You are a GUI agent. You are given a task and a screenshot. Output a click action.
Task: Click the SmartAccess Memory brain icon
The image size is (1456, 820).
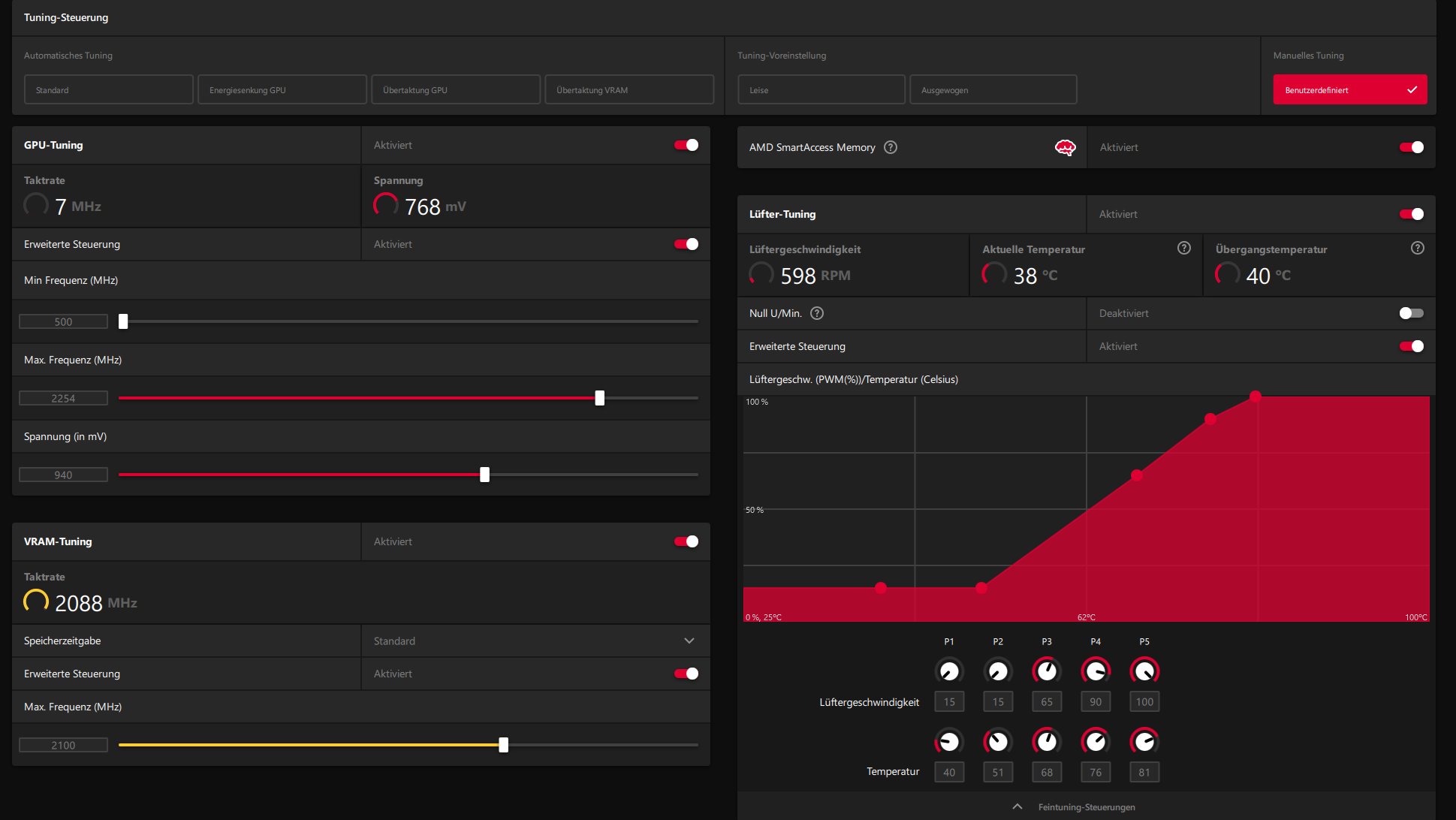[1065, 147]
